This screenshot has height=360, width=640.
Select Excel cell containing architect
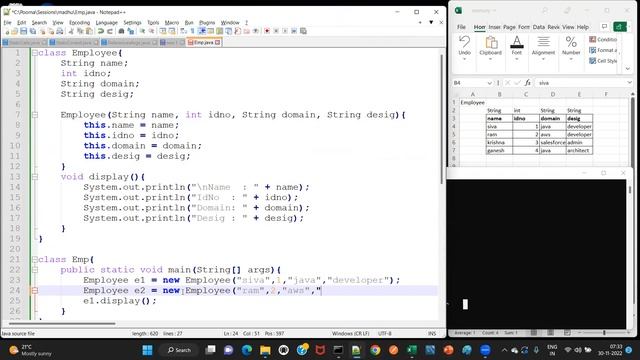click(579, 151)
